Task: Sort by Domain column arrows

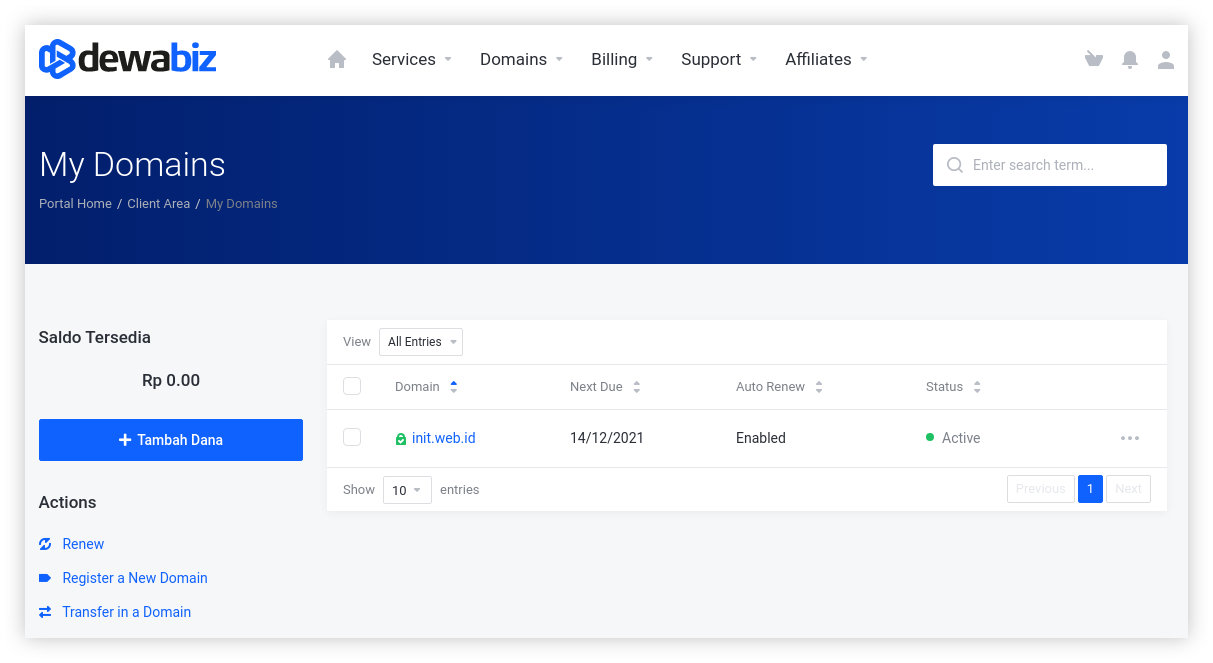Action: pyautogui.click(x=454, y=387)
